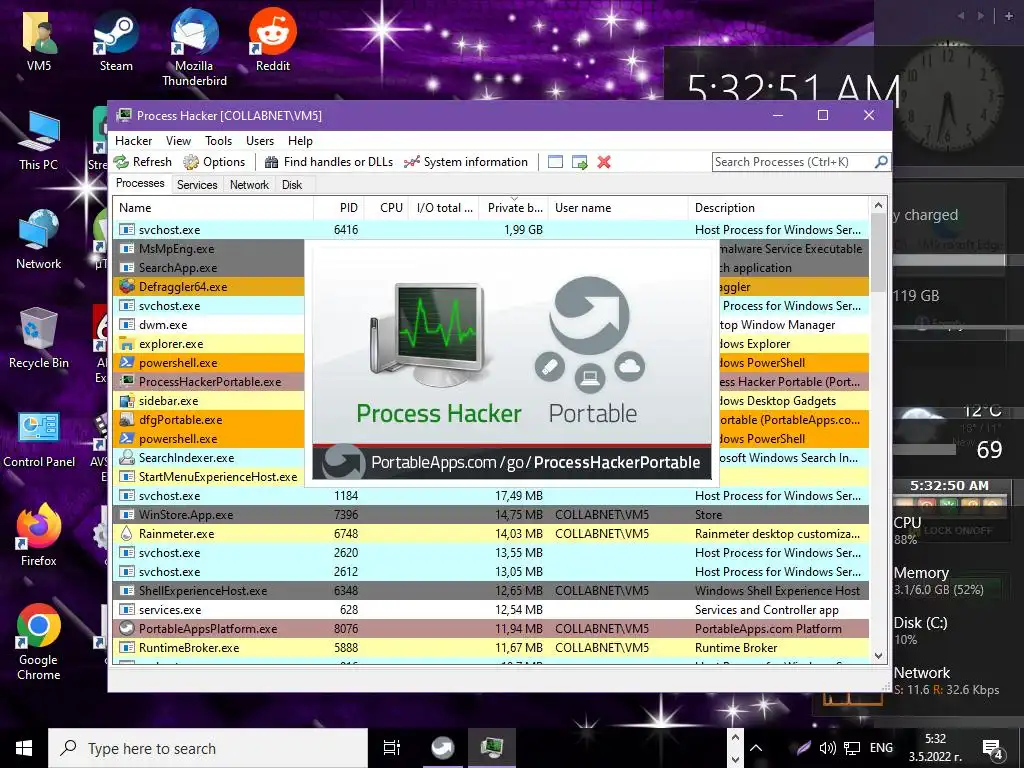Sort by Description column header
Image resolution: width=1024 pixels, height=768 pixels.
[x=778, y=208]
